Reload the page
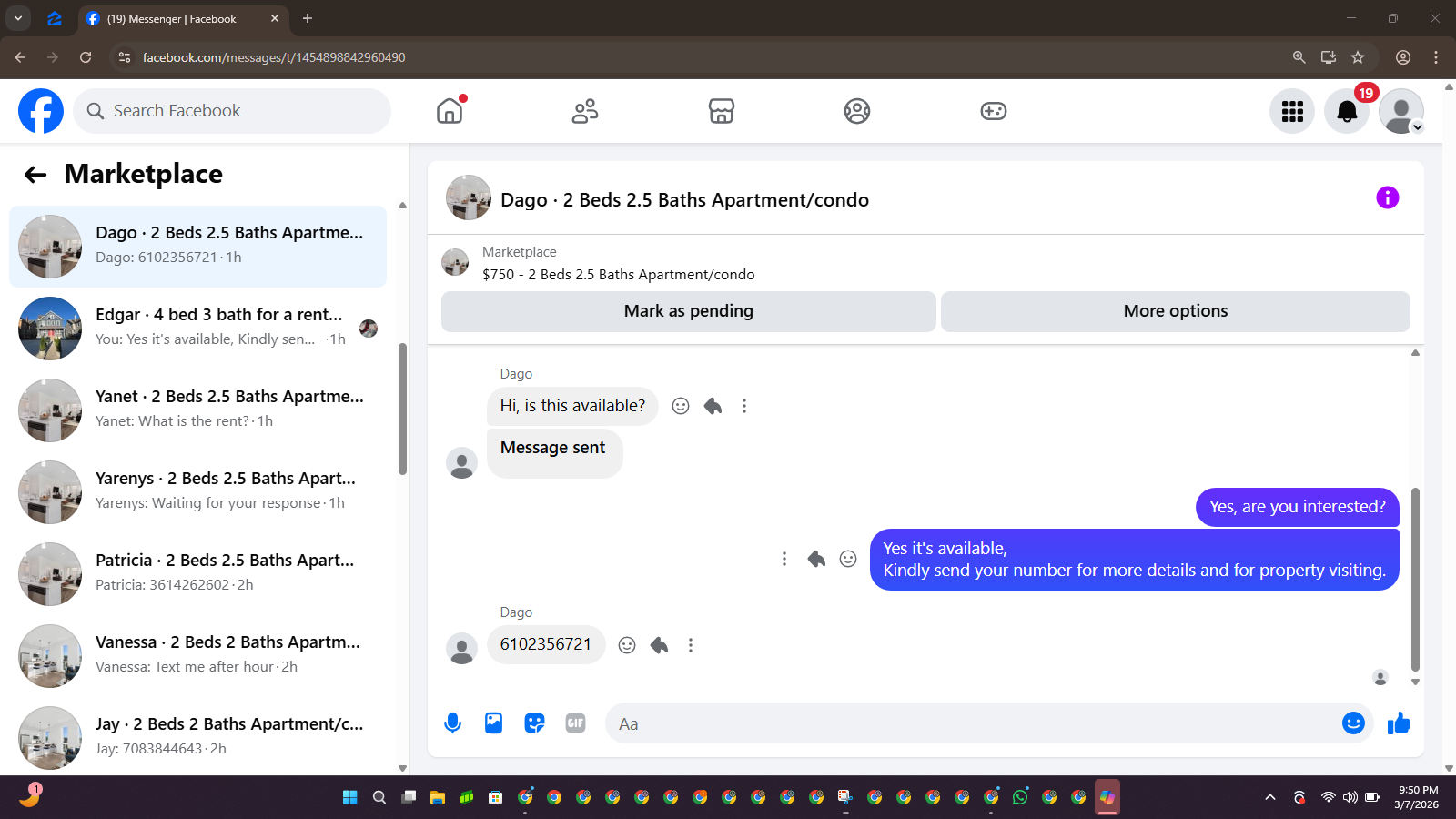Viewport: 1456px width, 819px height. pos(86,57)
